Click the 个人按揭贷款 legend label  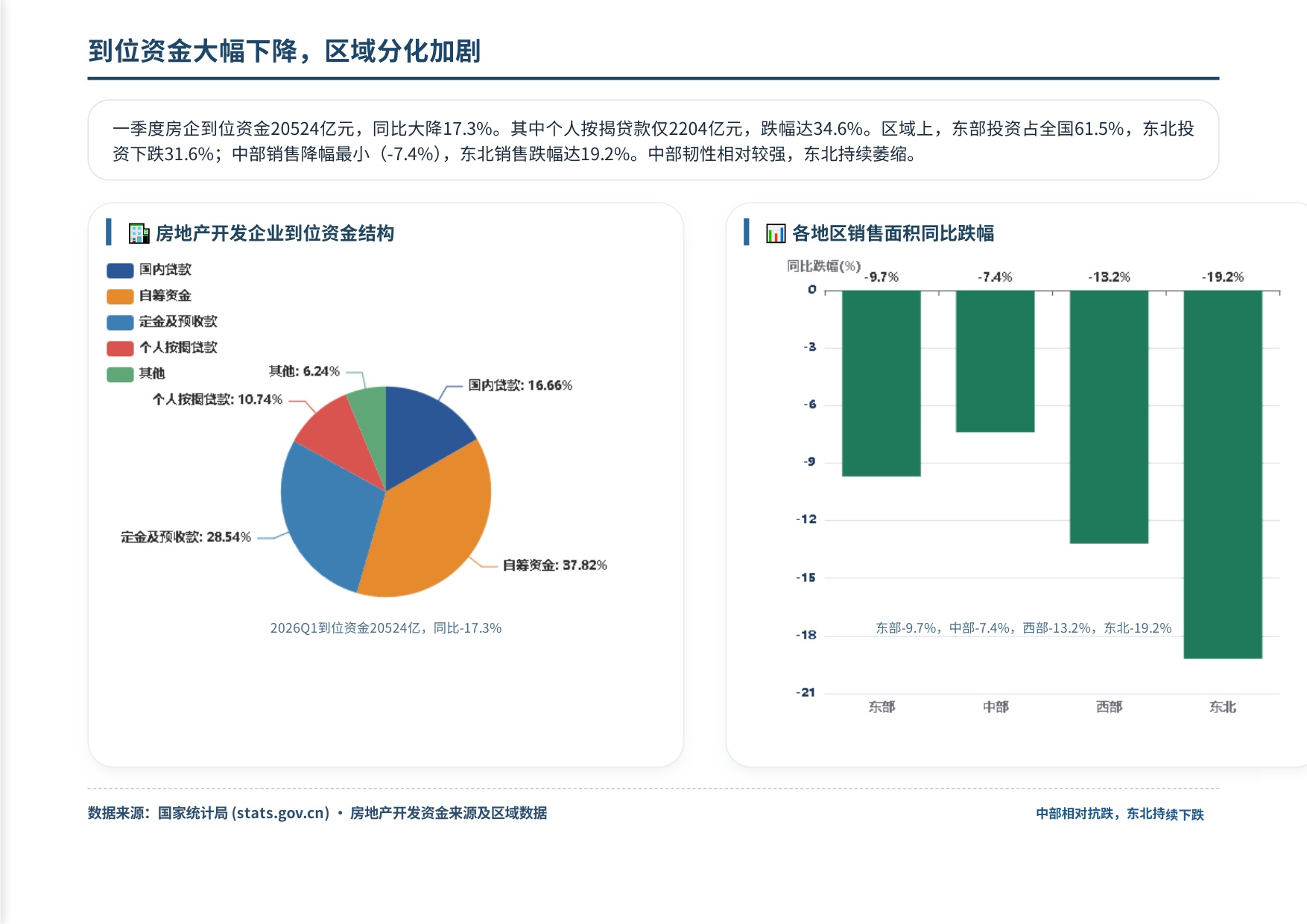coord(178,348)
